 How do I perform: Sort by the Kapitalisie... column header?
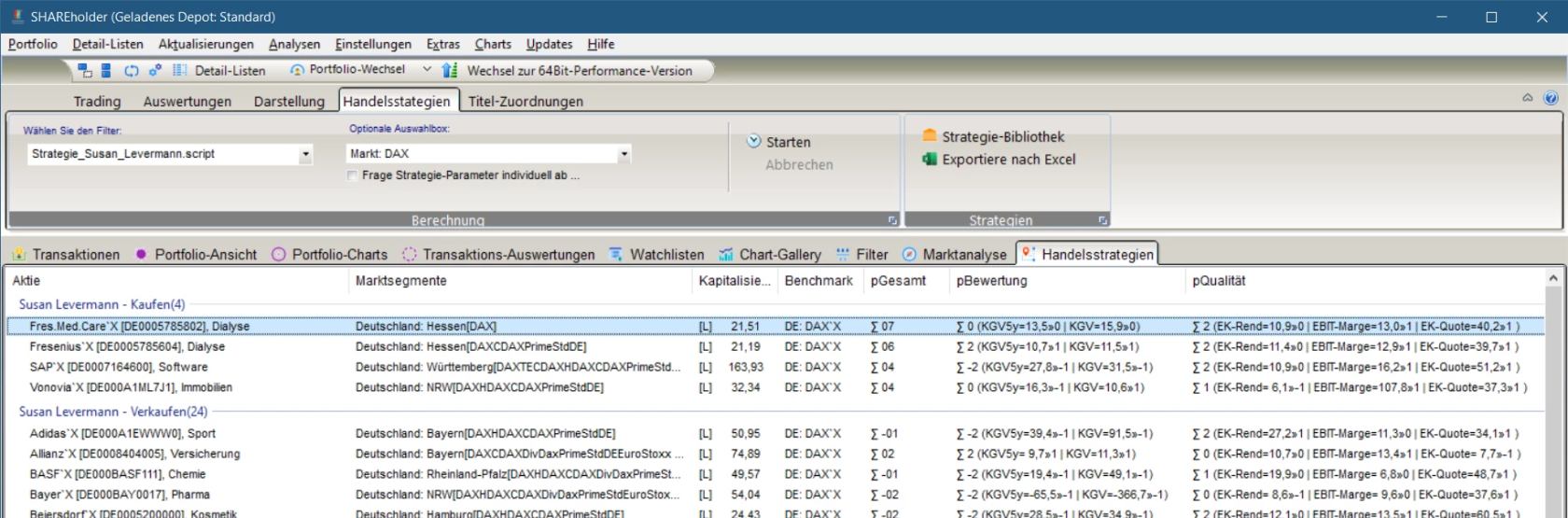coord(735,280)
